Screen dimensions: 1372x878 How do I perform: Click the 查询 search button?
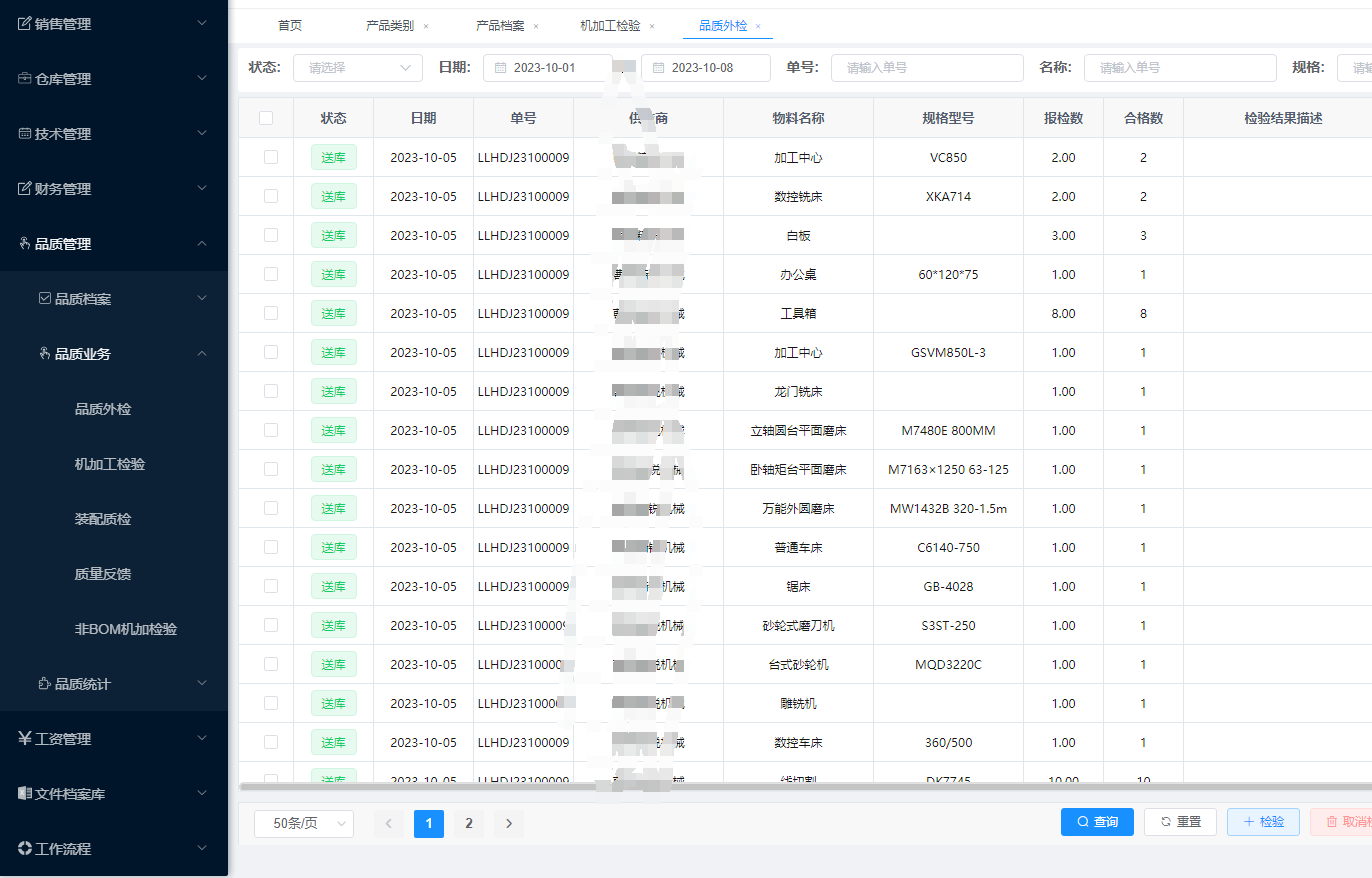1097,822
